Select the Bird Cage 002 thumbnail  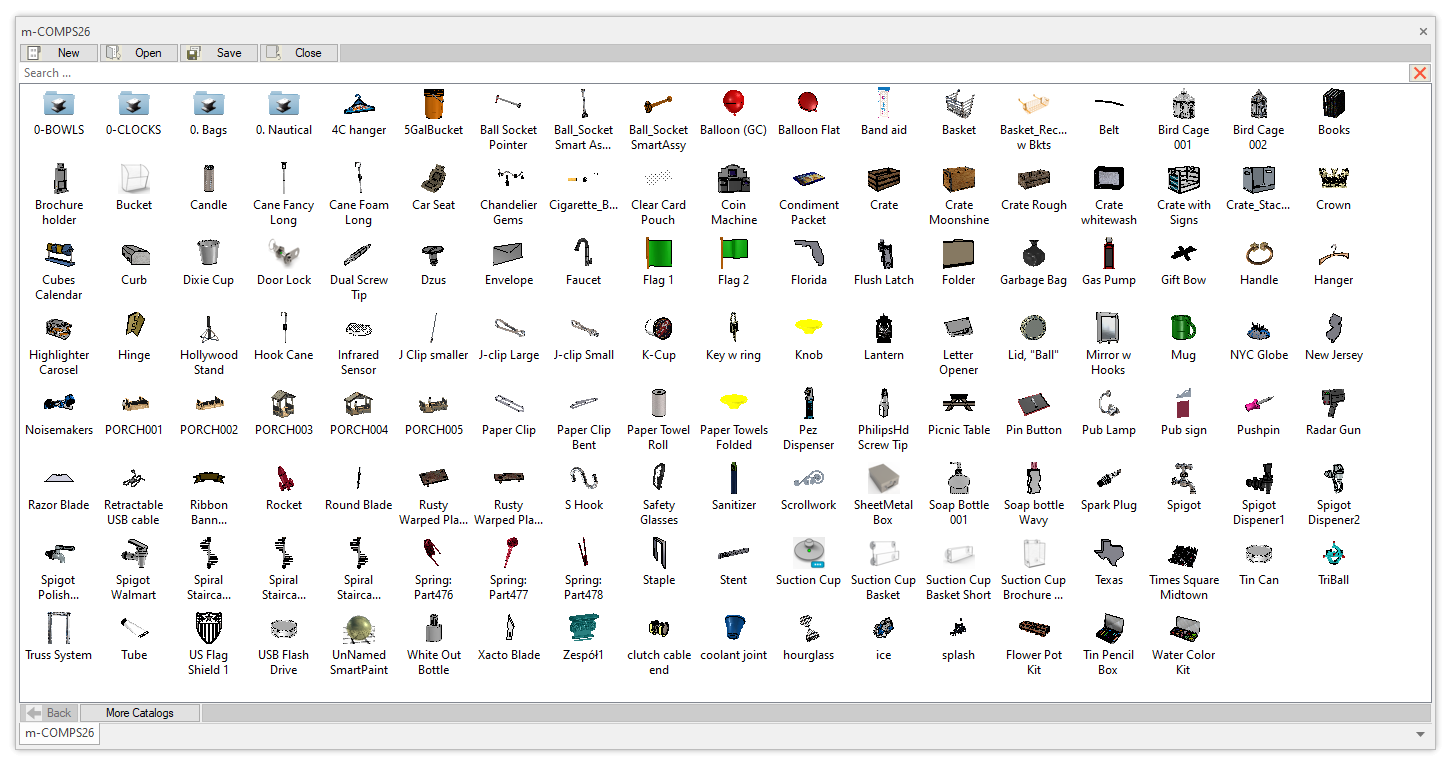point(1258,104)
